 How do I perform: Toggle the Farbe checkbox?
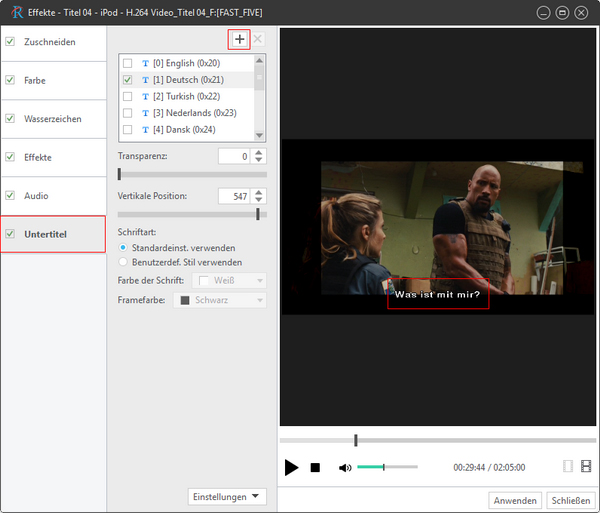(10, 80)
